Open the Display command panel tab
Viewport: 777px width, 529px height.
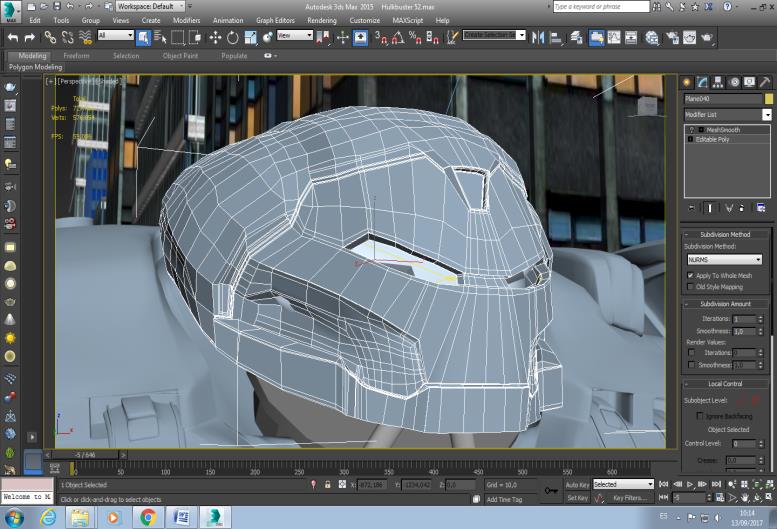749,82
